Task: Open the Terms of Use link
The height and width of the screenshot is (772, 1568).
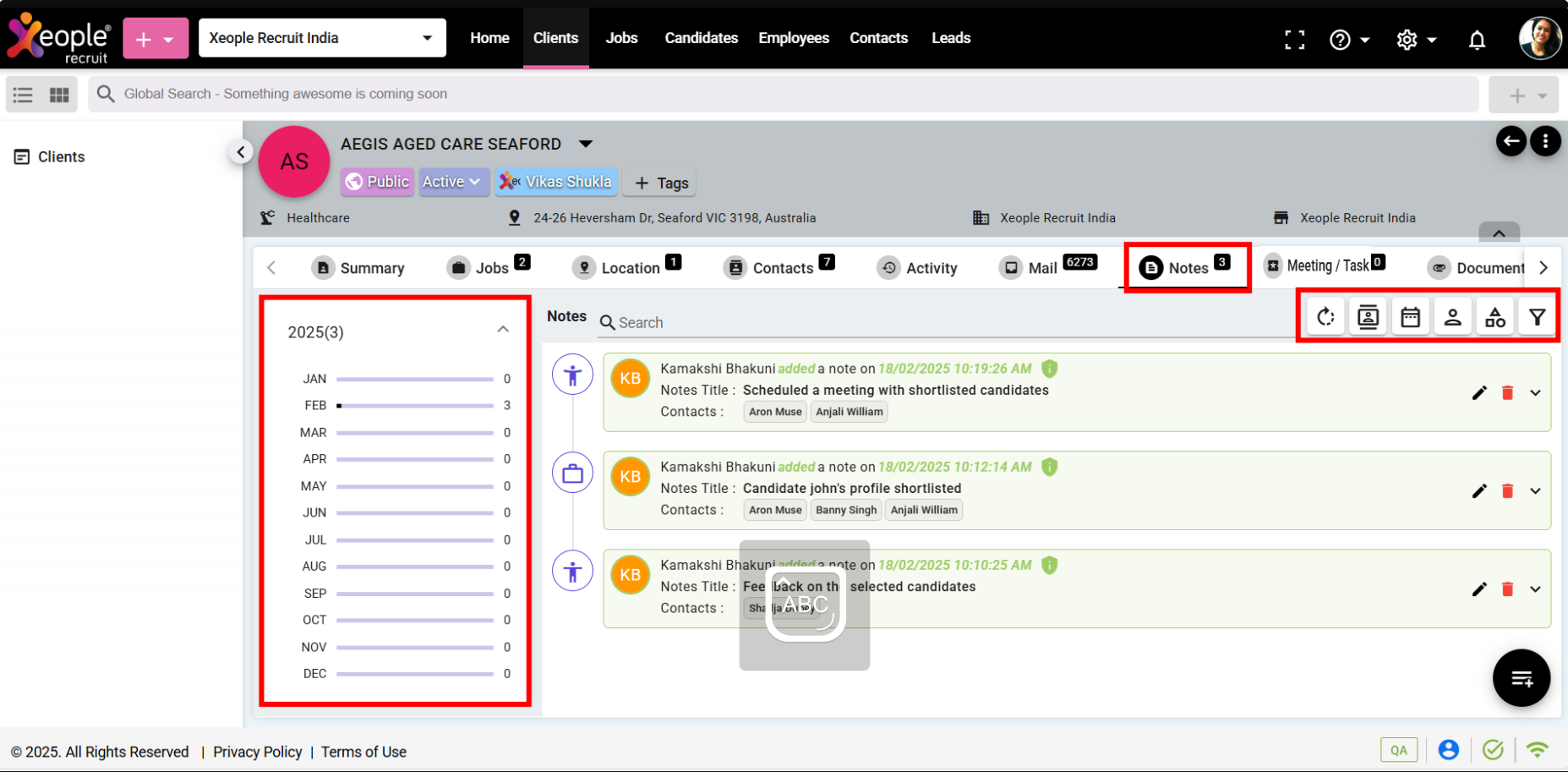Action: click(x=363, y=752)
